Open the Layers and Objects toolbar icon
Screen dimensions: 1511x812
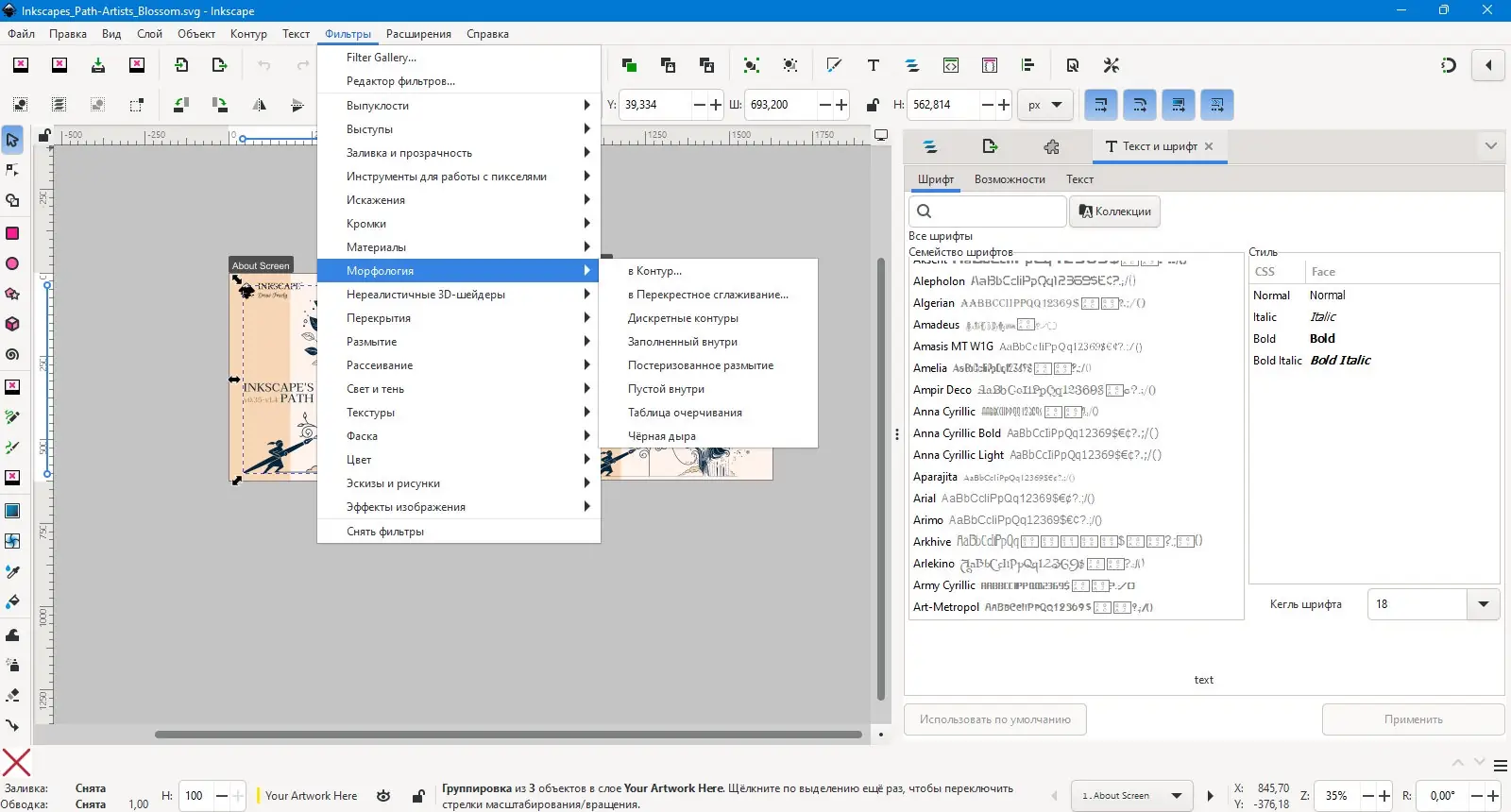coord(912,65)
